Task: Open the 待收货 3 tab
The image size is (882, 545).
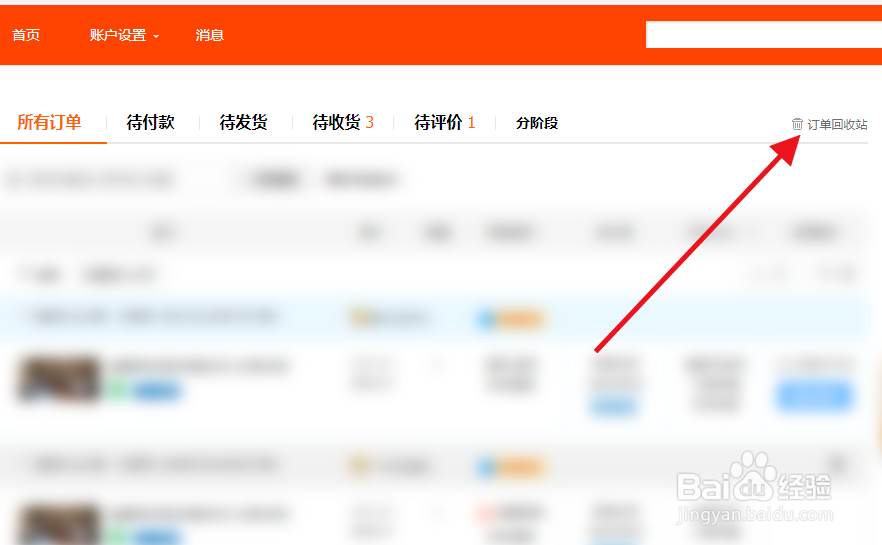Action: 343,122
